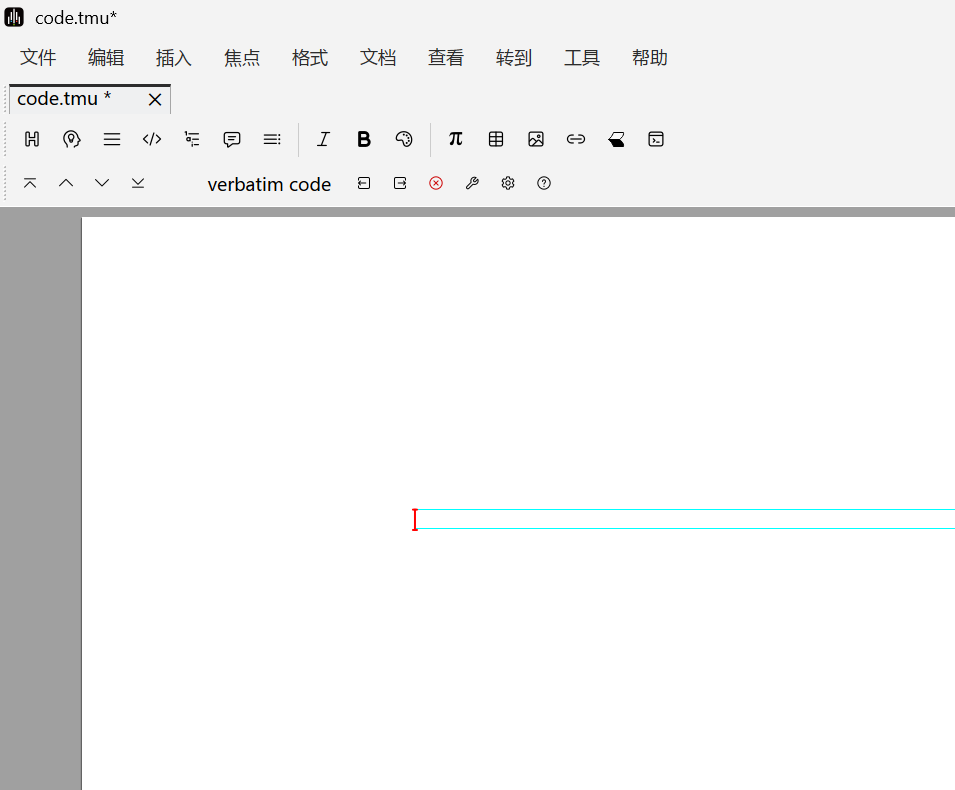Click the section heading (H) icon
955x790 pixels.
[x=32, y=139]
